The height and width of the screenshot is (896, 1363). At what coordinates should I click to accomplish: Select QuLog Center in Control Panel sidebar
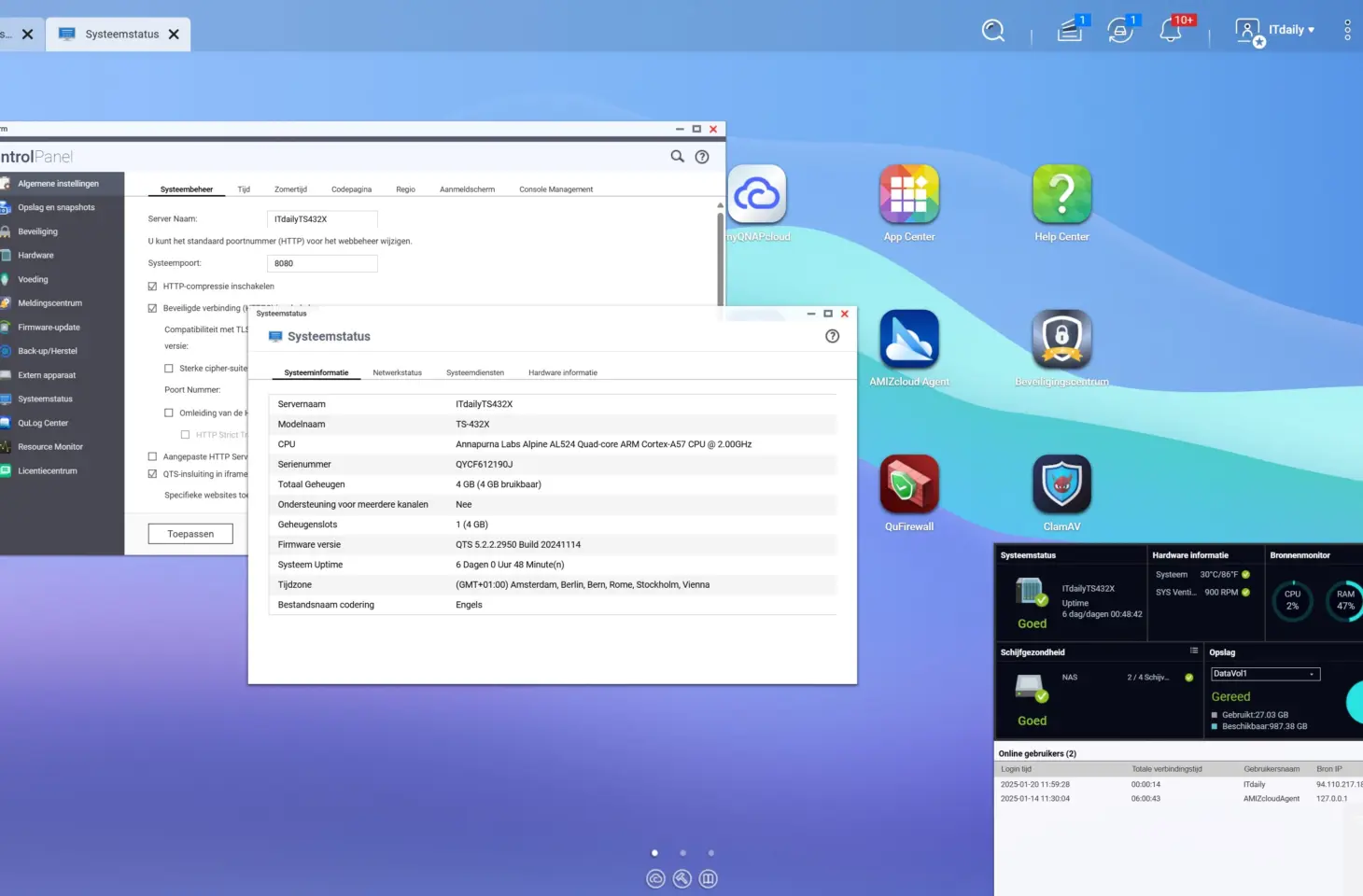coord(62,423)
